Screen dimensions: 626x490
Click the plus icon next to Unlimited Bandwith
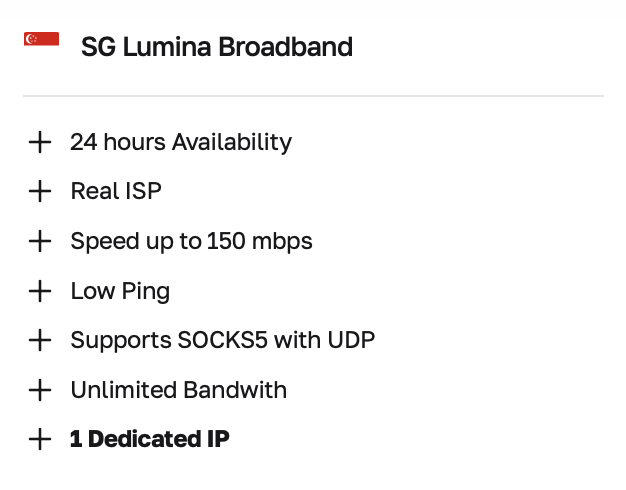click(x=40, y=390)
